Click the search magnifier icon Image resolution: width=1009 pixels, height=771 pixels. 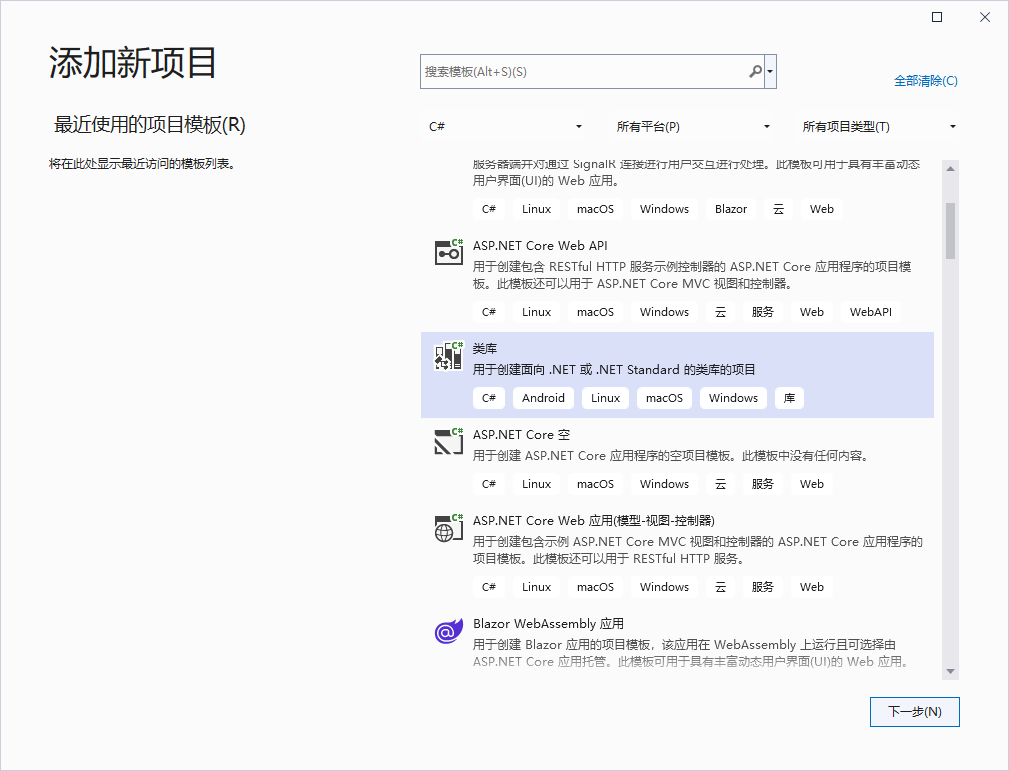click(x=755, y=71)
